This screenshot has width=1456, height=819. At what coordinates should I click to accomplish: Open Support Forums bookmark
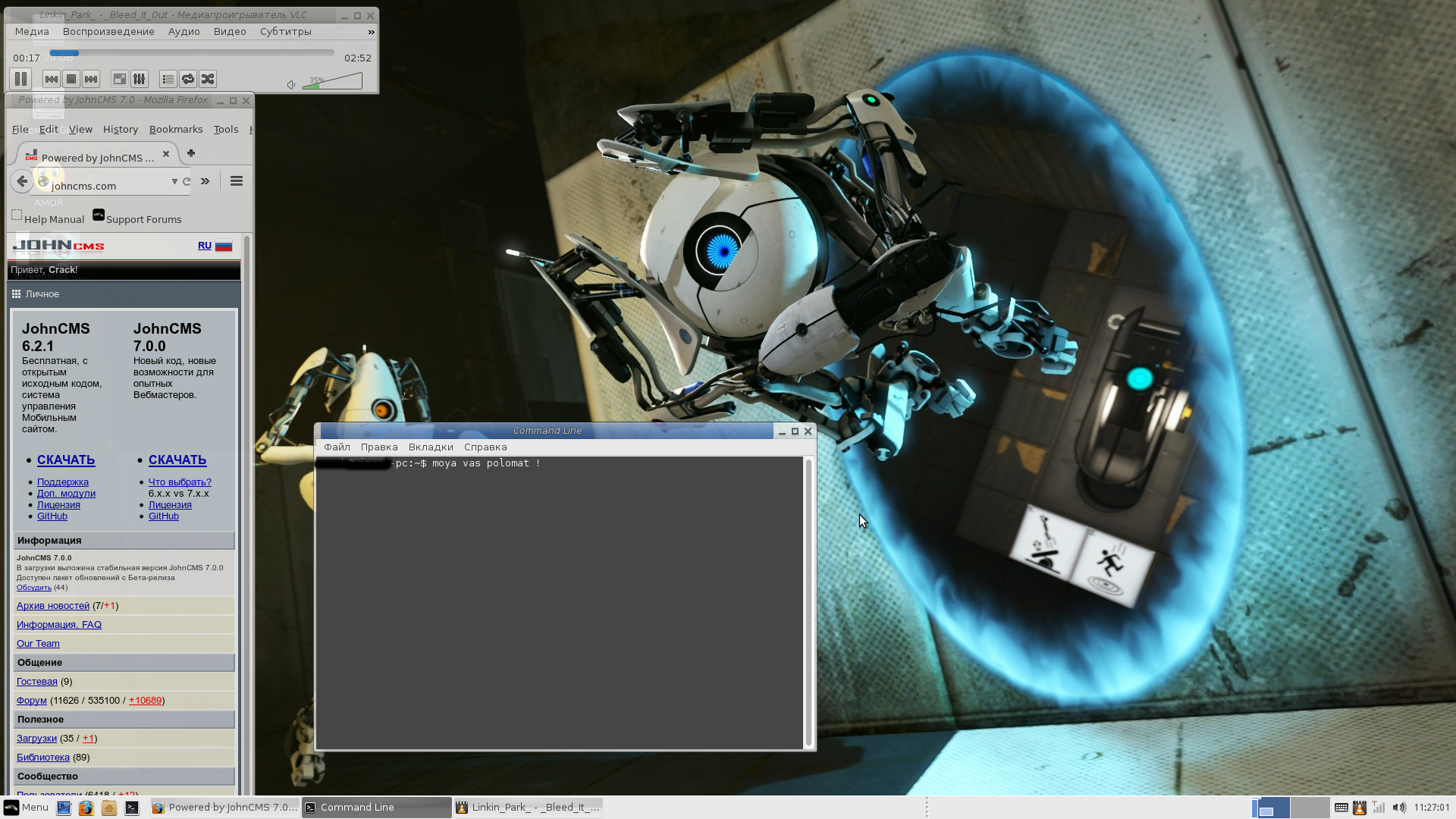[143, 220]
